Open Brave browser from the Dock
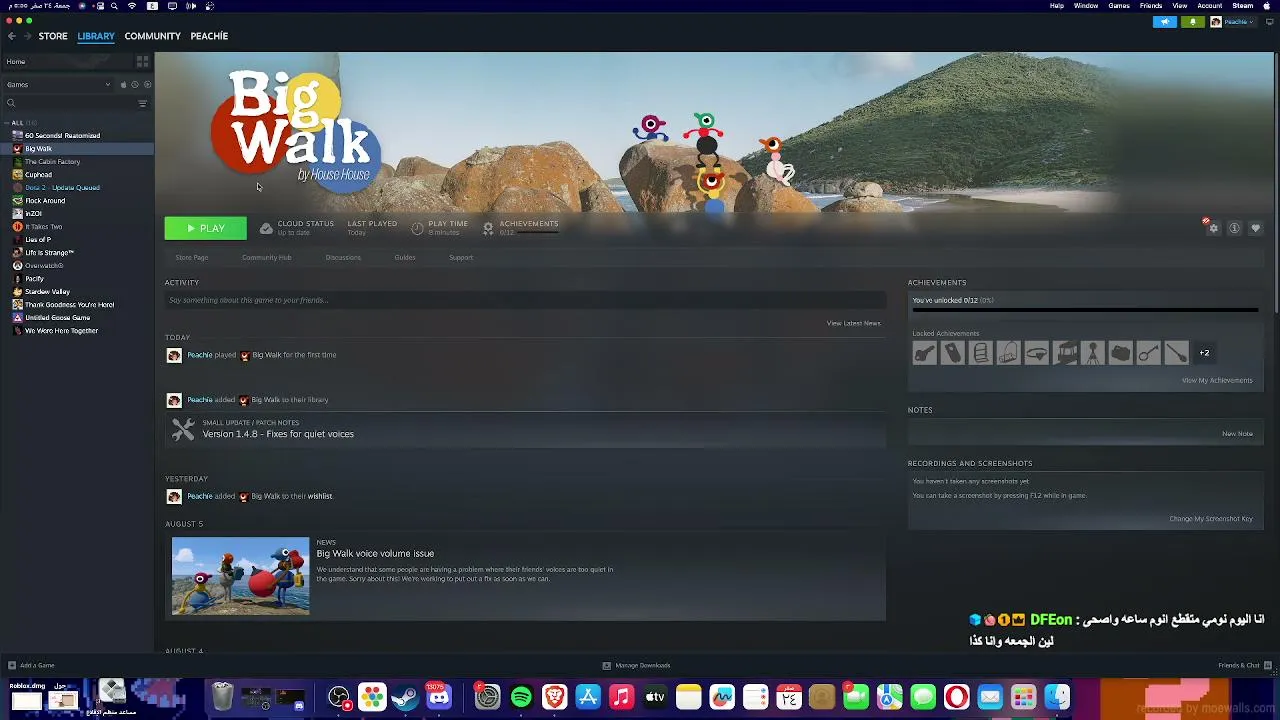This screenshot has height=720, width=1280. tap(554, 697)
